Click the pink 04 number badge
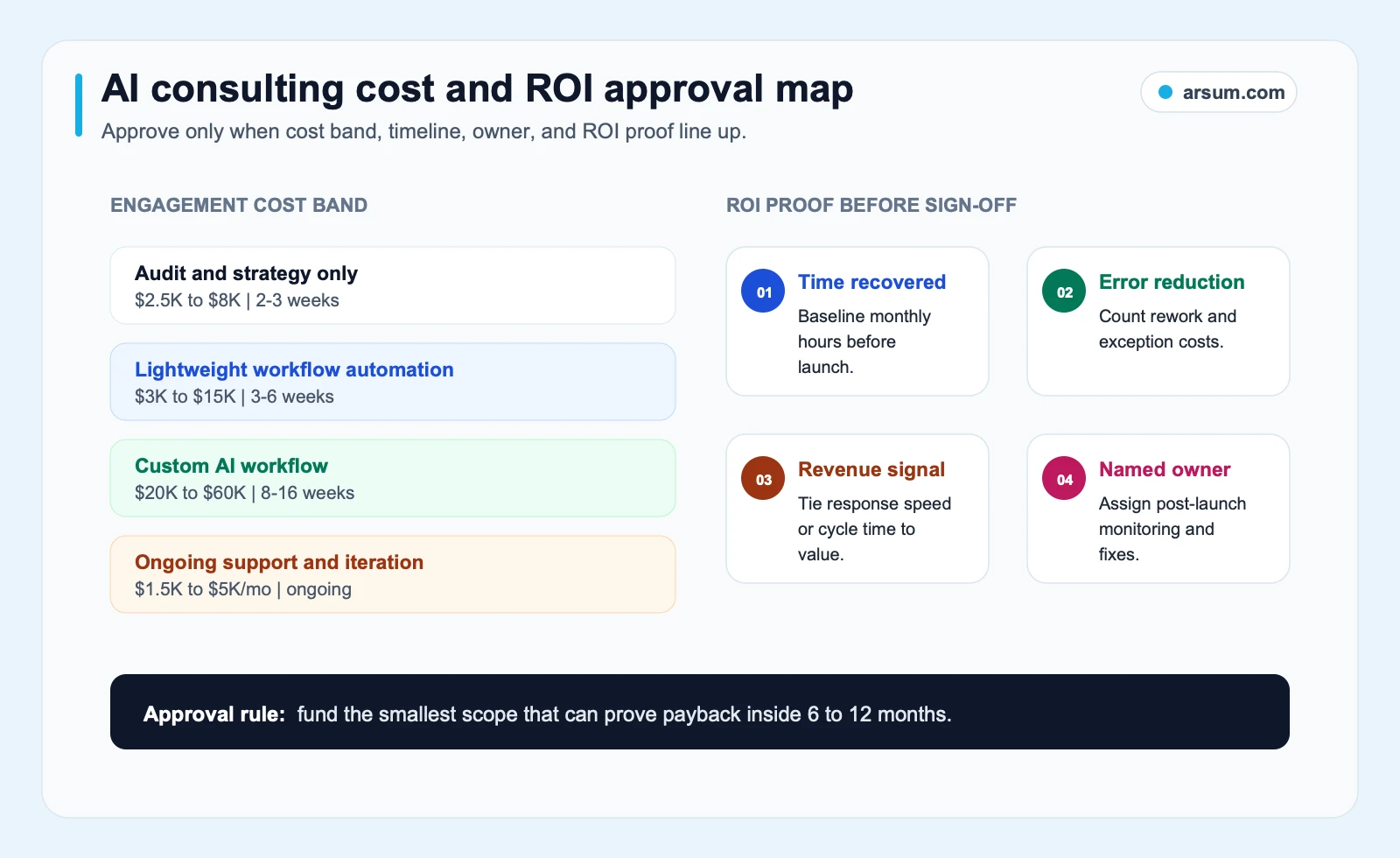1400x858 pixels. pyautogui.click(x=1064, y=478)
